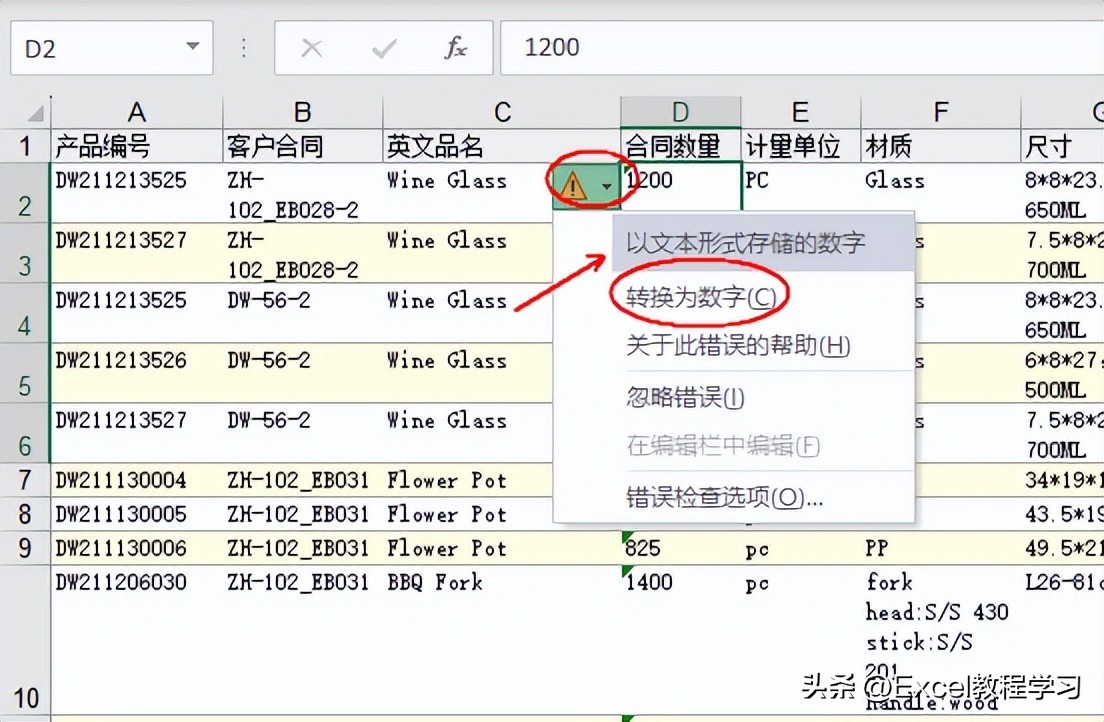Image resolution: width=1104 pixels, height=722 pixels.
Task: Select cell D10 containing 1400
Action: (x=680, y=641)
